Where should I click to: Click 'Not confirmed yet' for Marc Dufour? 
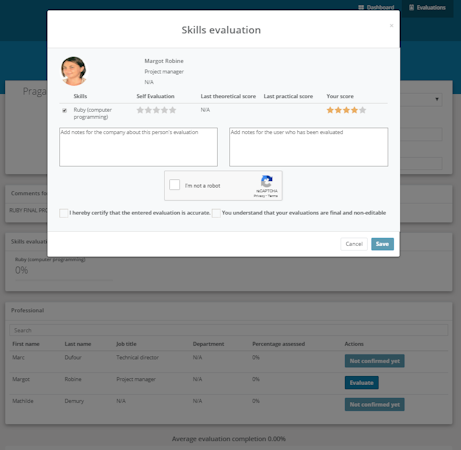click(375, 361)
